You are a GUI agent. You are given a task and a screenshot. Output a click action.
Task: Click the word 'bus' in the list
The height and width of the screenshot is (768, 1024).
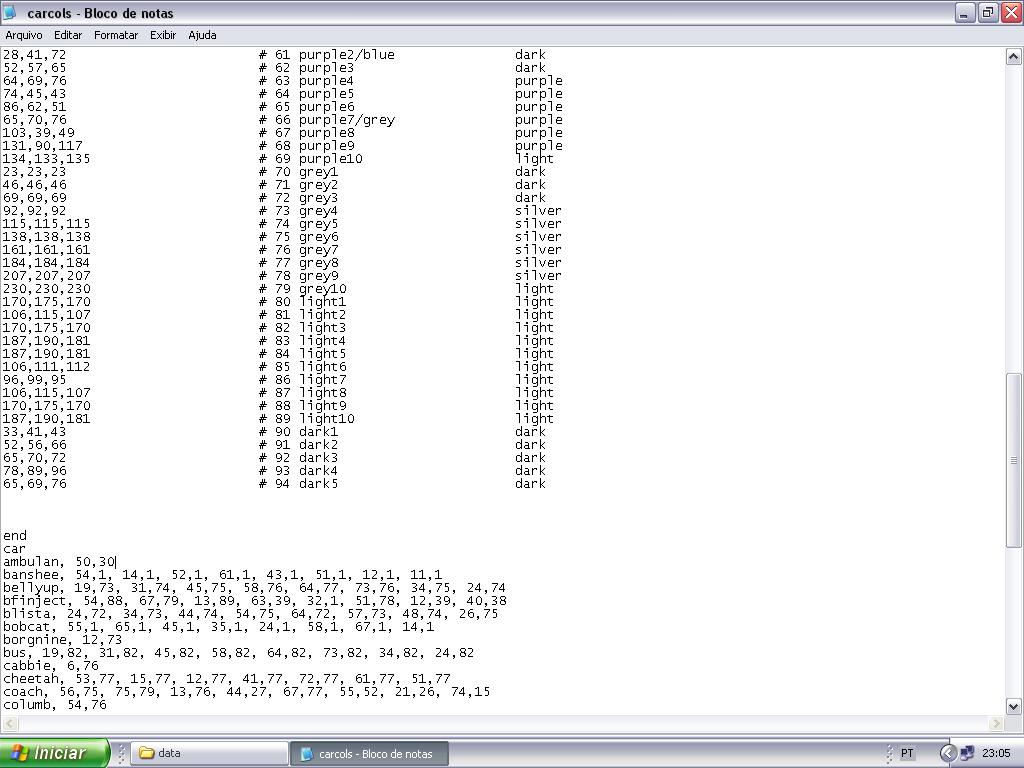[x=14, y=653]
